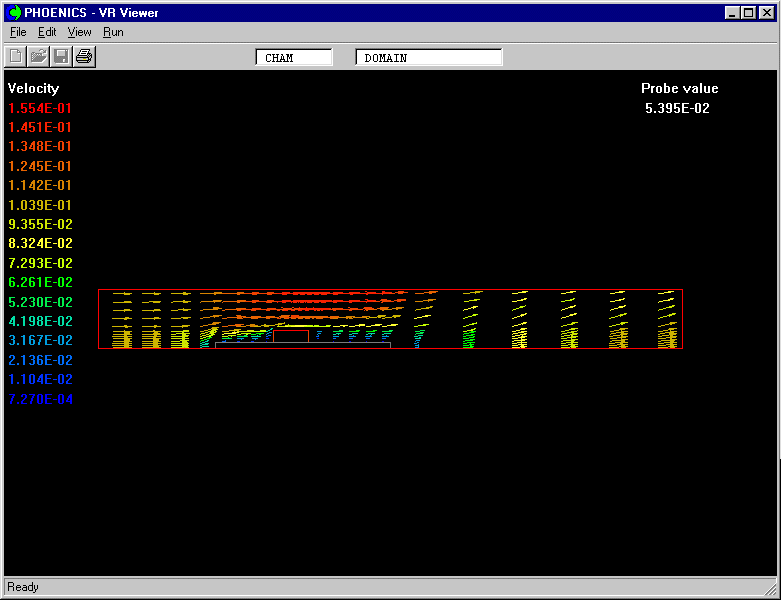Image resolution: width=781 pixels, height=600 pixels.
Task: Open the View menu
Action: [79, 32]
